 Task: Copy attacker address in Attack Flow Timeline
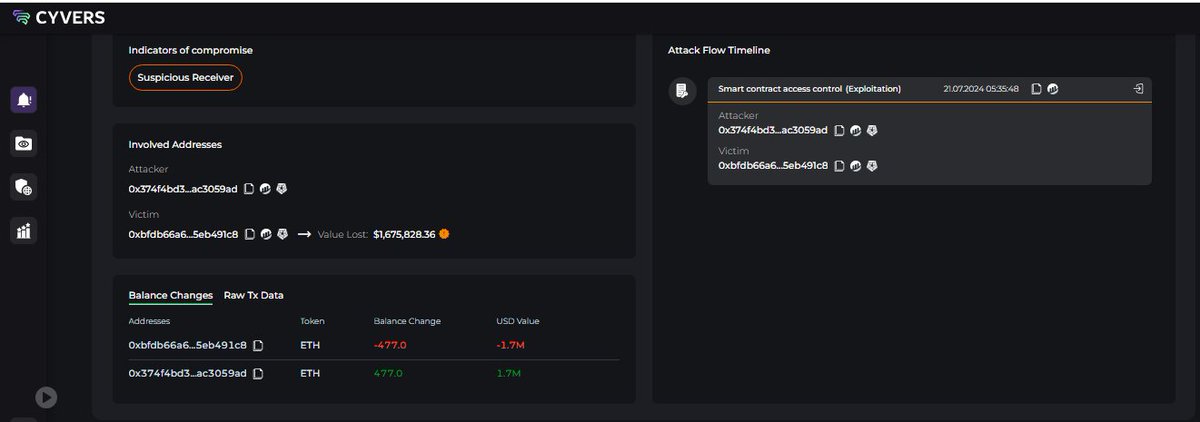(840, 130)
